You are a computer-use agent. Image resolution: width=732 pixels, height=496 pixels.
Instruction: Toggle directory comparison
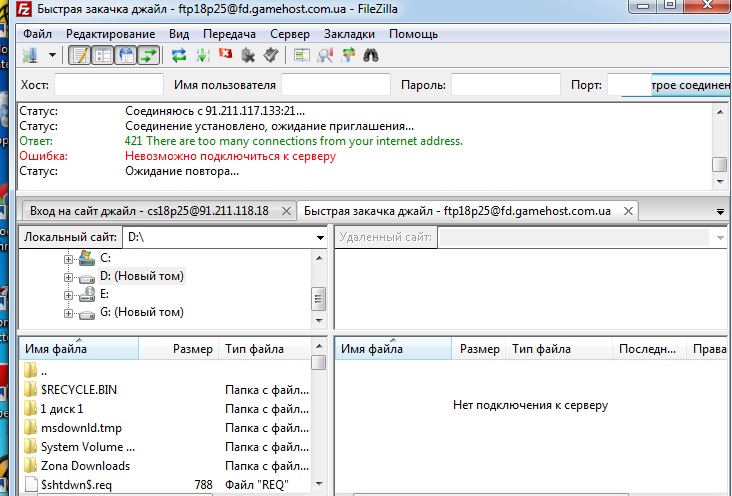pos(325,56)
